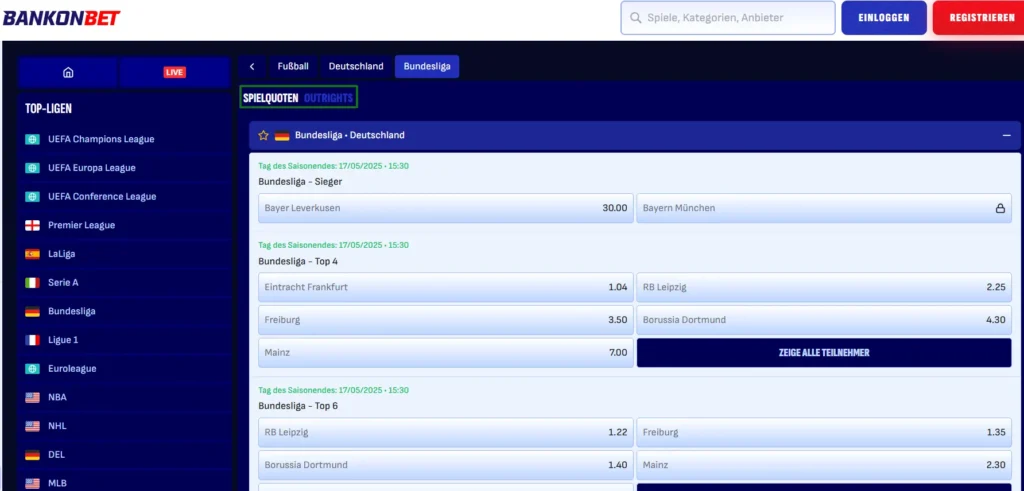Favorite Bundesliga with the star icon

[264, 136]
